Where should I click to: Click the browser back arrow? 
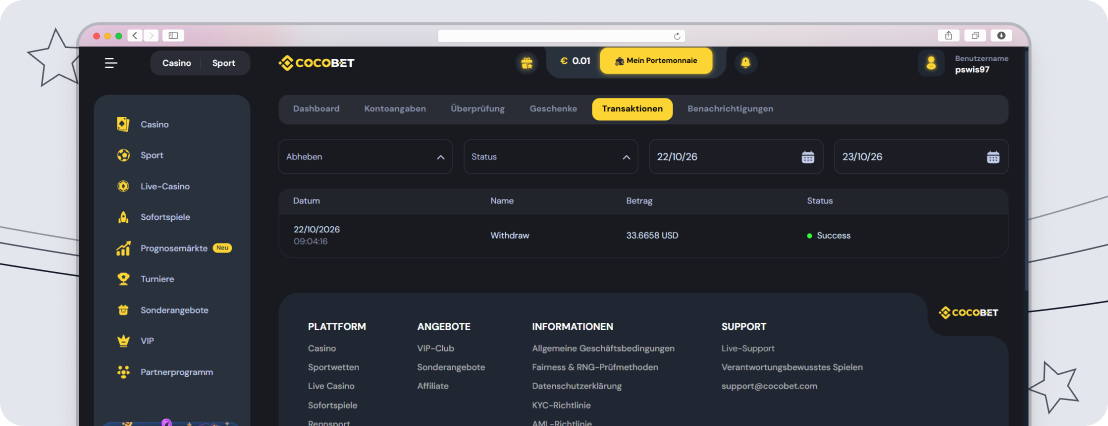pyautogui.click(x=135, y=35)
